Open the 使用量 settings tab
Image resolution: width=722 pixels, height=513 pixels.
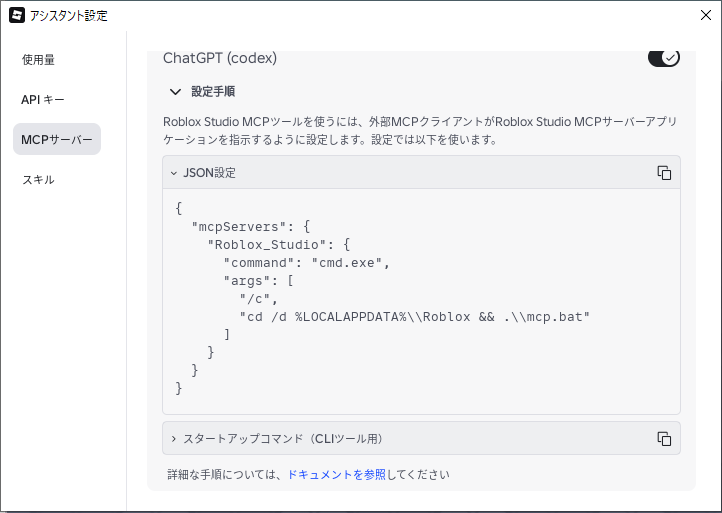[x=38, y=60]
